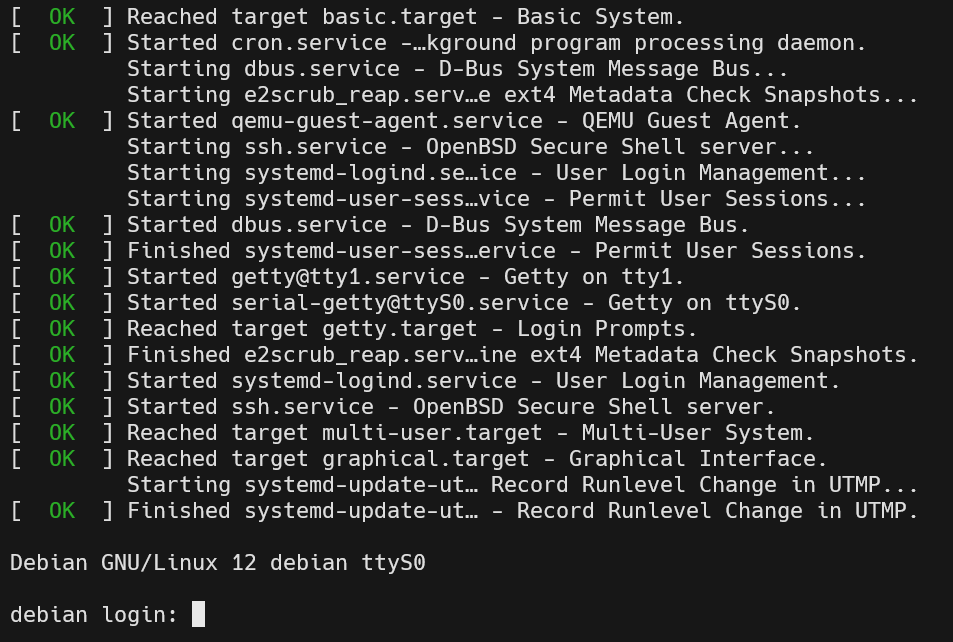Image resolution: width=953 pixels, height=642 pixels.
Task: Click the "Reached target multi-user.target" line
Action: tap(470, 433)
